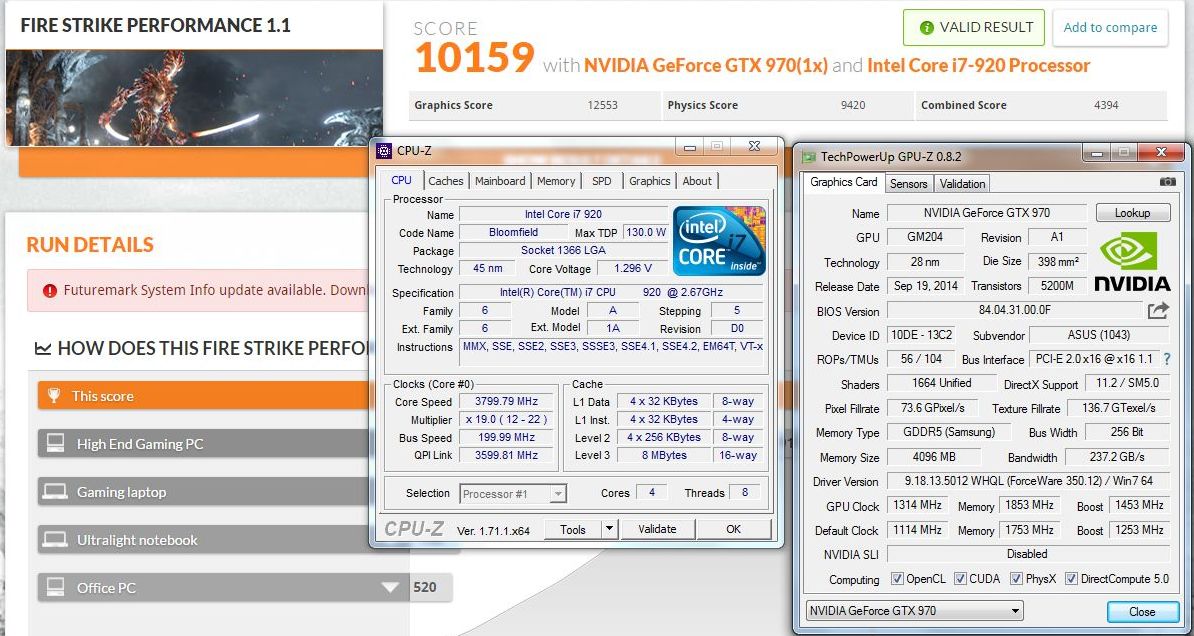Click the GPU-Z window title icon
Screen dimensions: 1194x636
click(809, 156)
